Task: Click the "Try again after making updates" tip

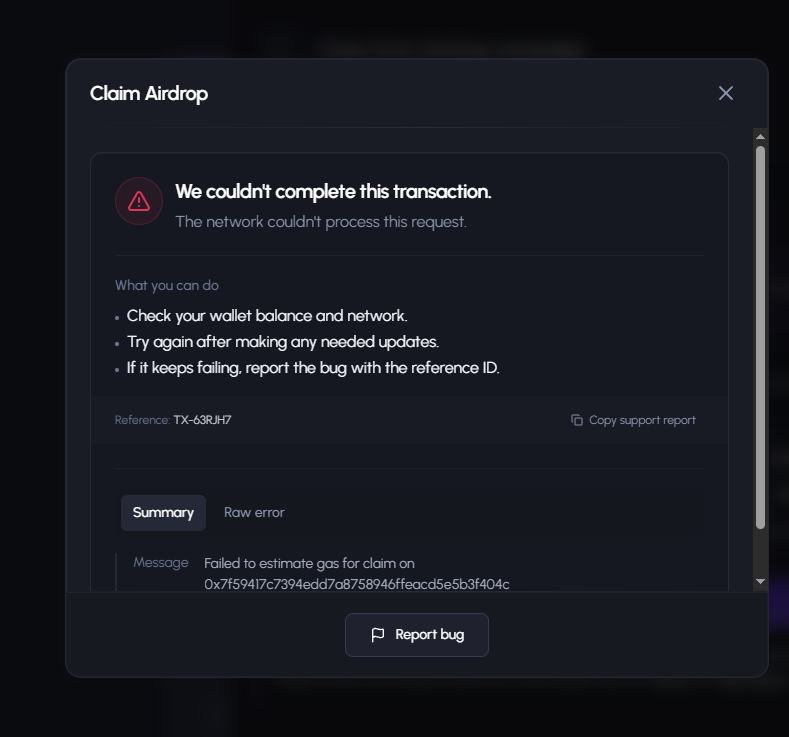Action: [283, 342]
